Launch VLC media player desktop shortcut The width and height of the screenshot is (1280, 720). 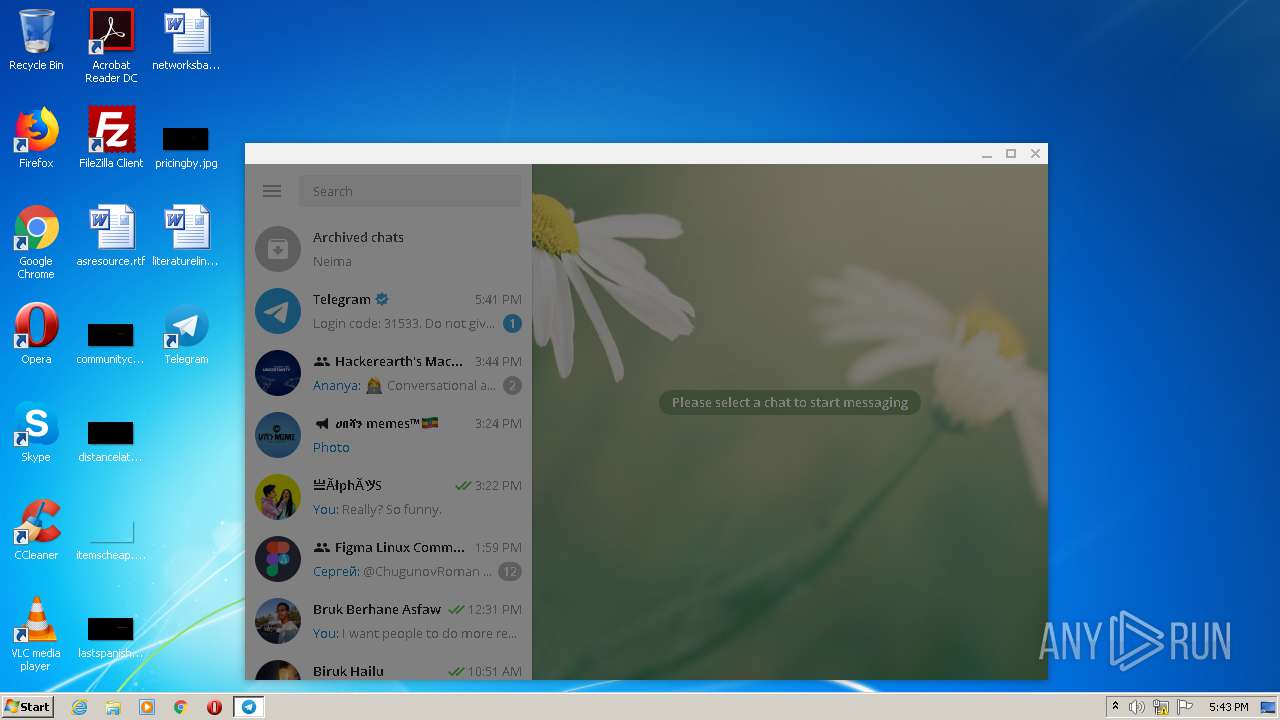point(36,634)
